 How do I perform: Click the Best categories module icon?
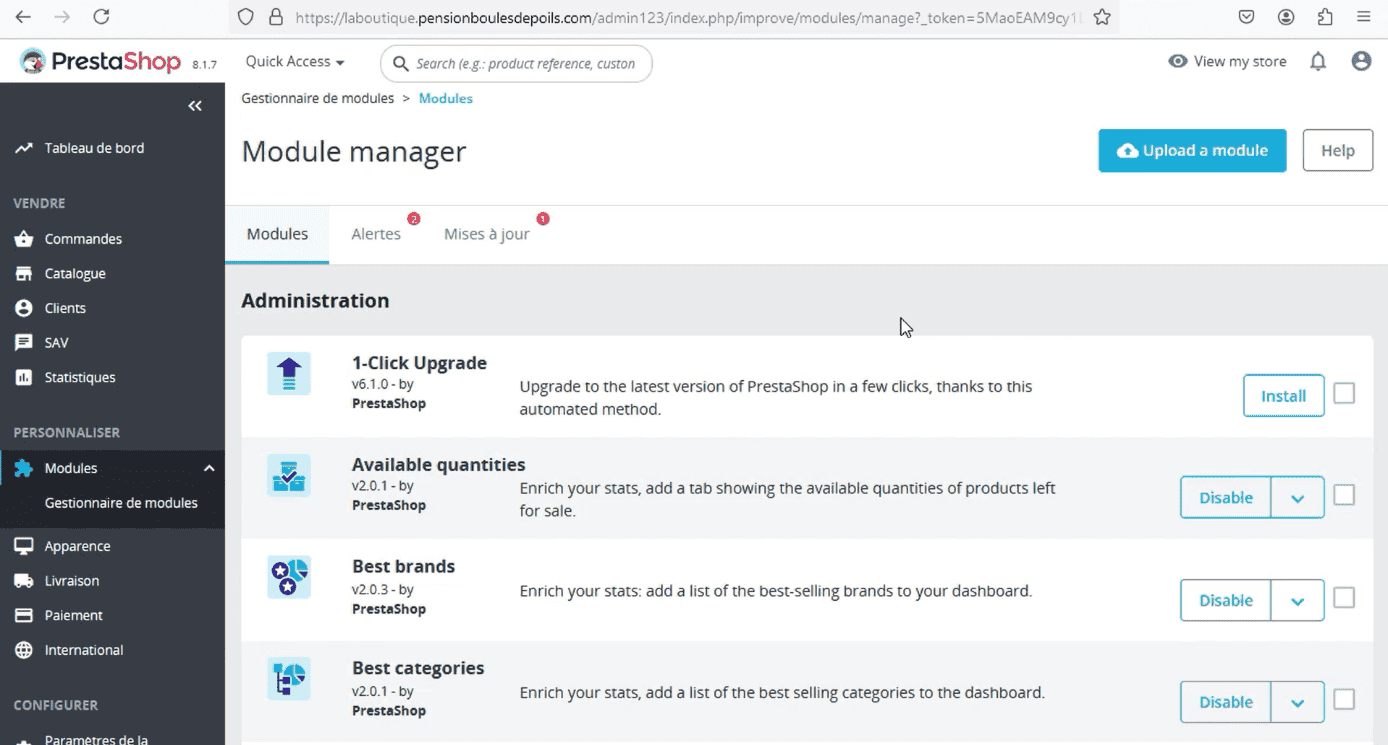pos(289,679)
